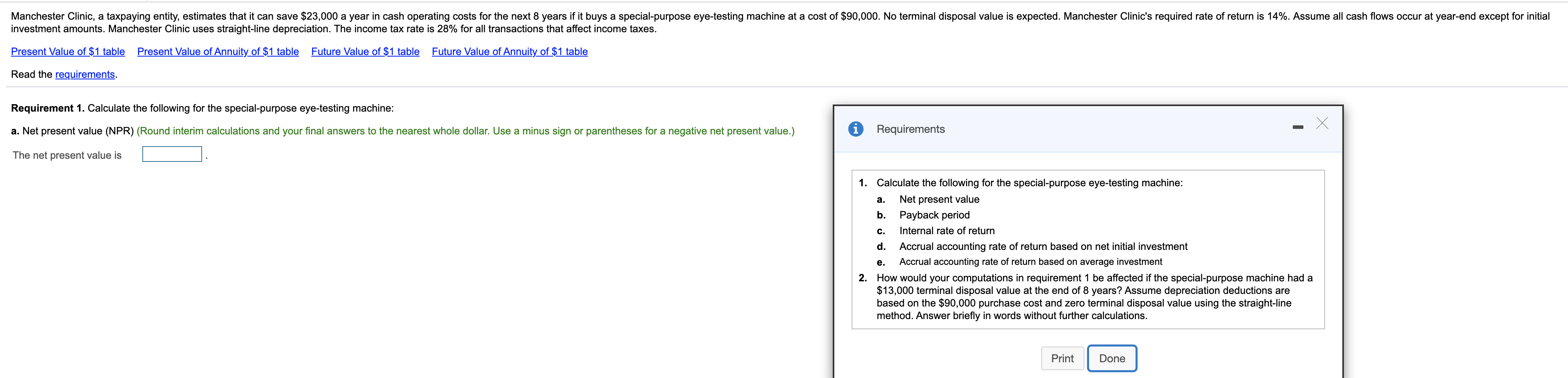Click the Print button
The height and width of the screenshot is (378, 1568).
coord(1062,358)
